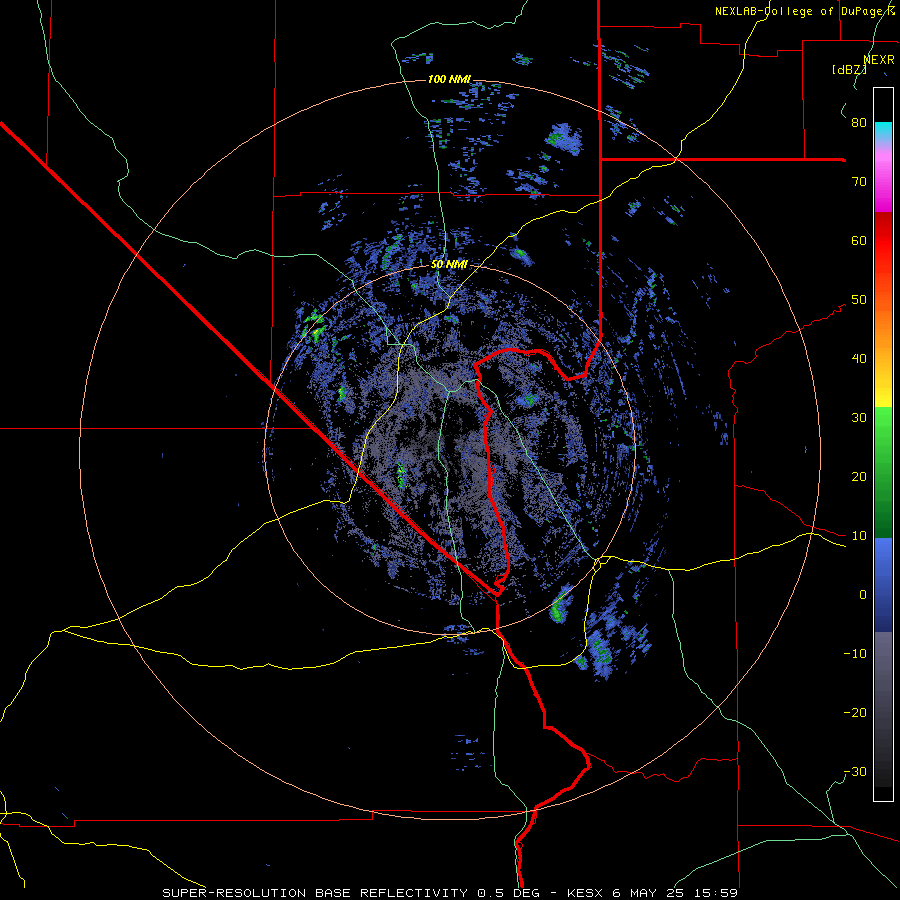This screenshot has width=900, height=900.
Task: Click the 80 dBZ scale value
Action: pyautogui.click(x=859, y=122)
